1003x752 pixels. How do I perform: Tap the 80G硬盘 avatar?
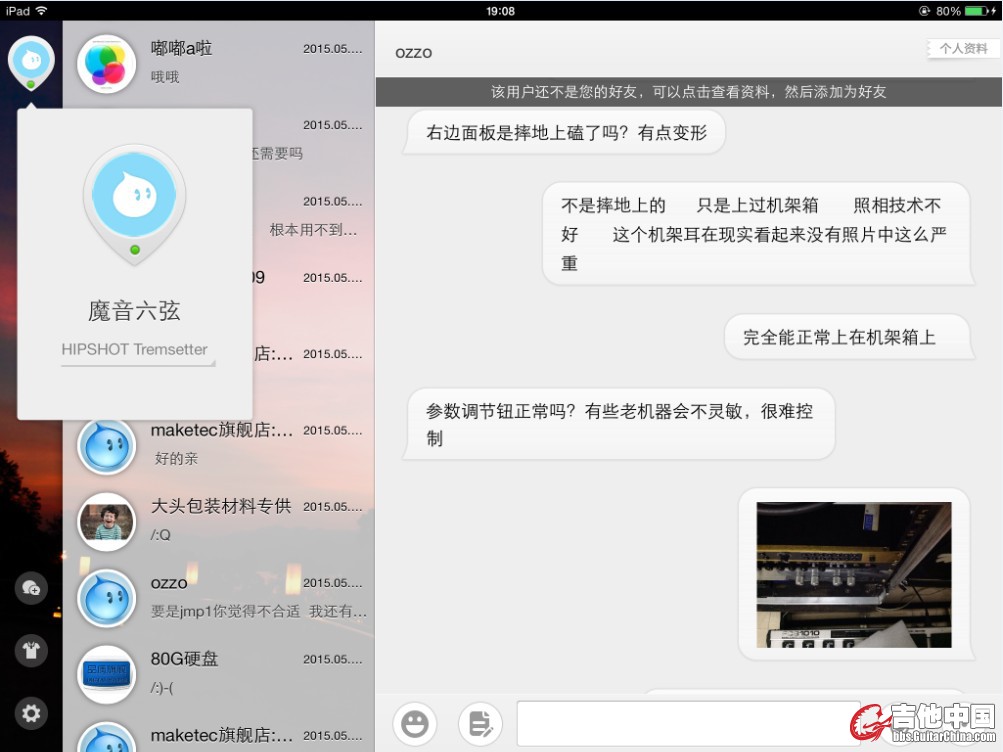[x=106, y=675]
